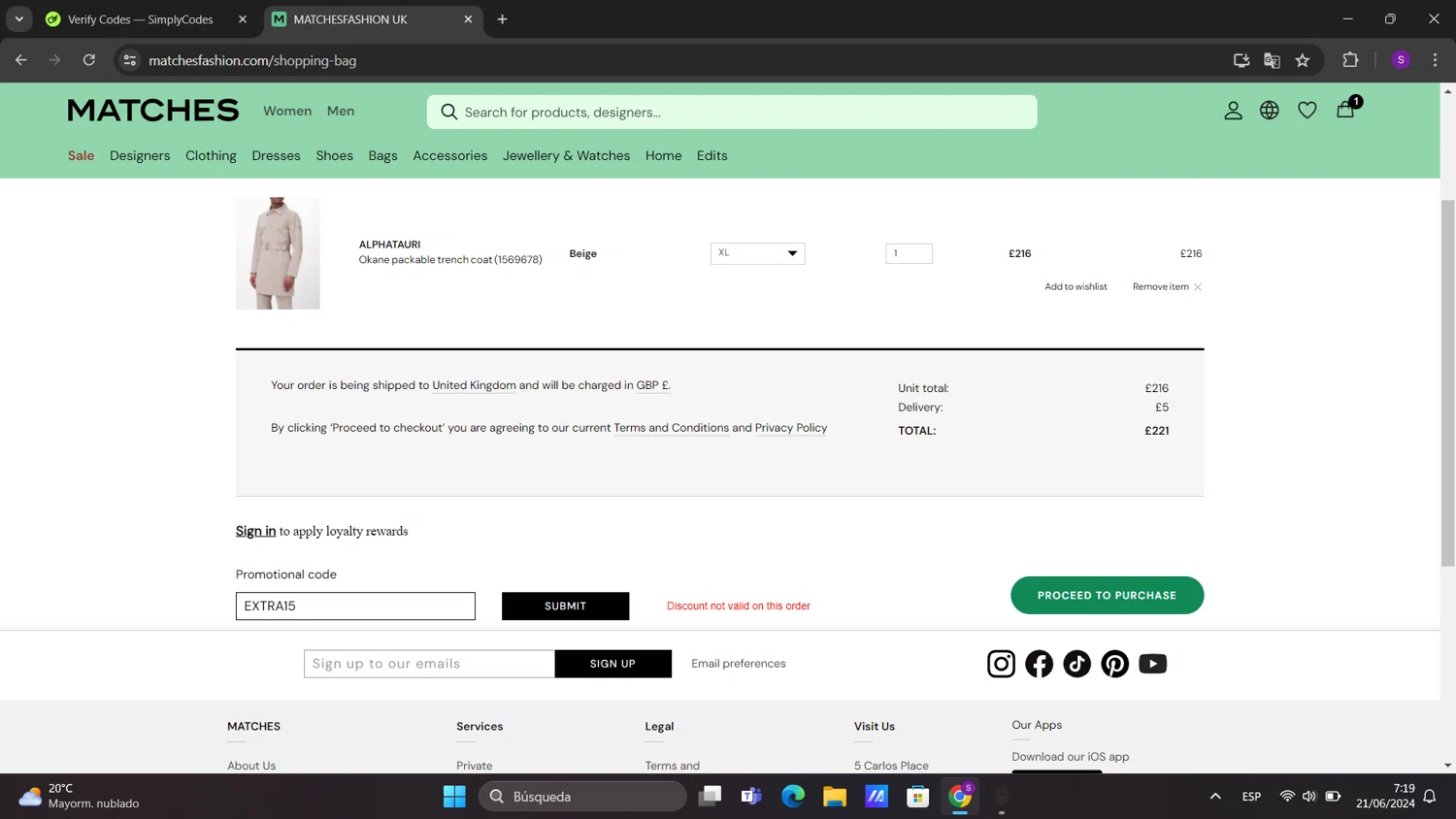Visit the Pinterest page
This screenshot has width=1456, height=819.
point(1114,664)
